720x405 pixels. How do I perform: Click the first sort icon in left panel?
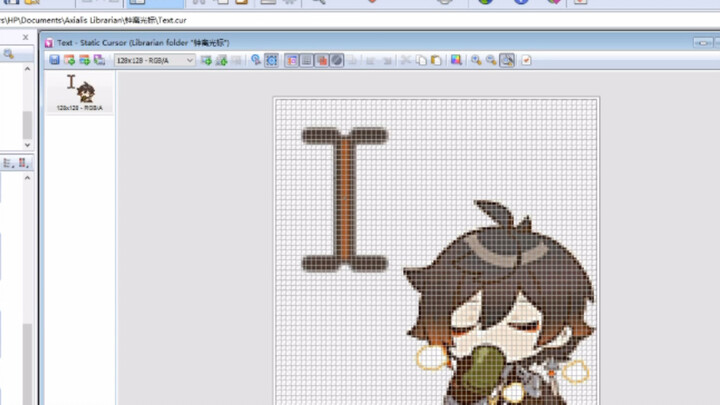pyautogui.click(x=8, y=163)
